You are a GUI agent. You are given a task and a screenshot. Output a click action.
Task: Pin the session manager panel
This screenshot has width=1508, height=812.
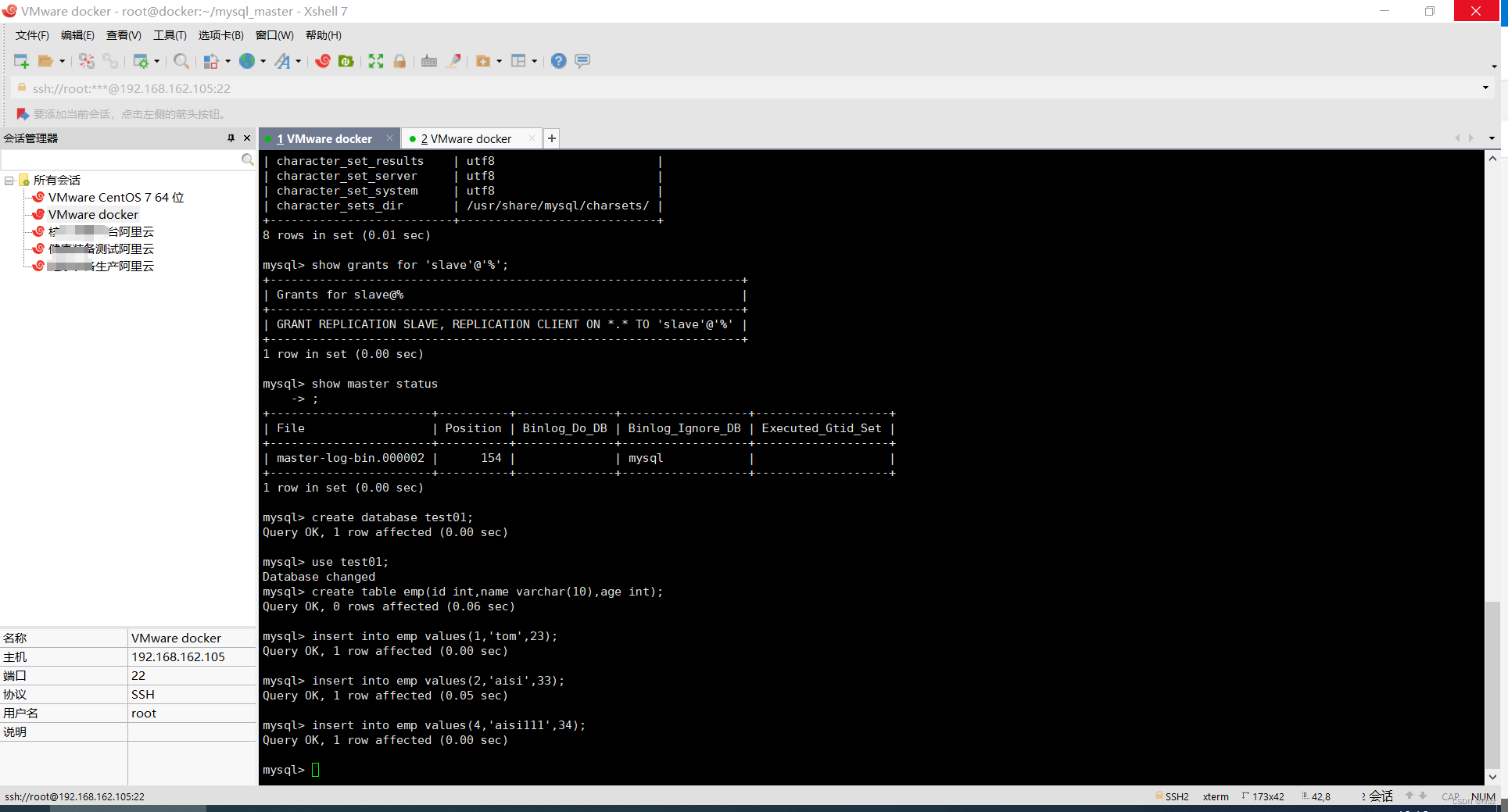(231, 138)
